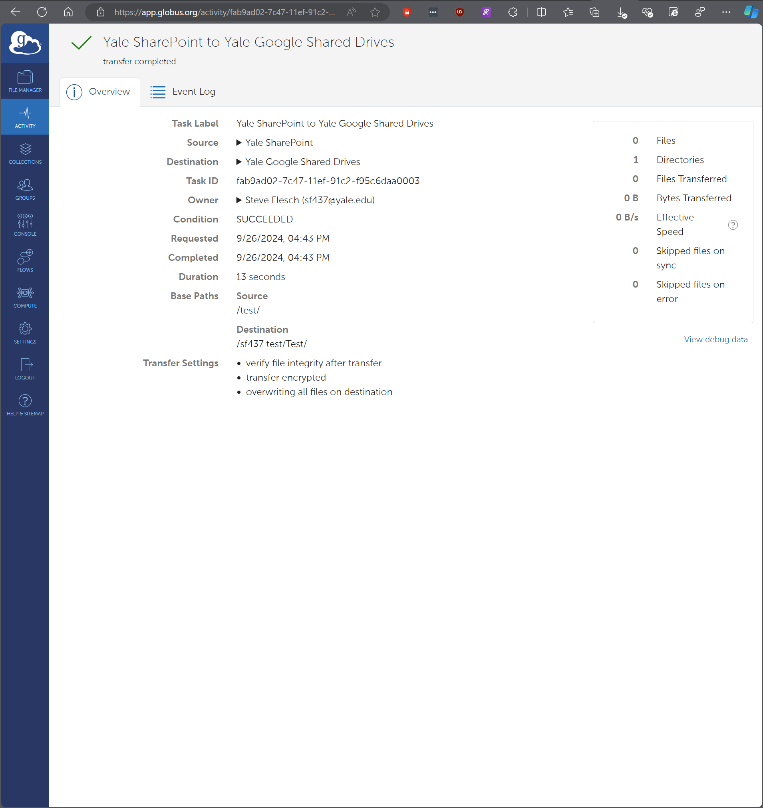
Task: Open the Console section in sidebar
Action: (x=24, y=224)
